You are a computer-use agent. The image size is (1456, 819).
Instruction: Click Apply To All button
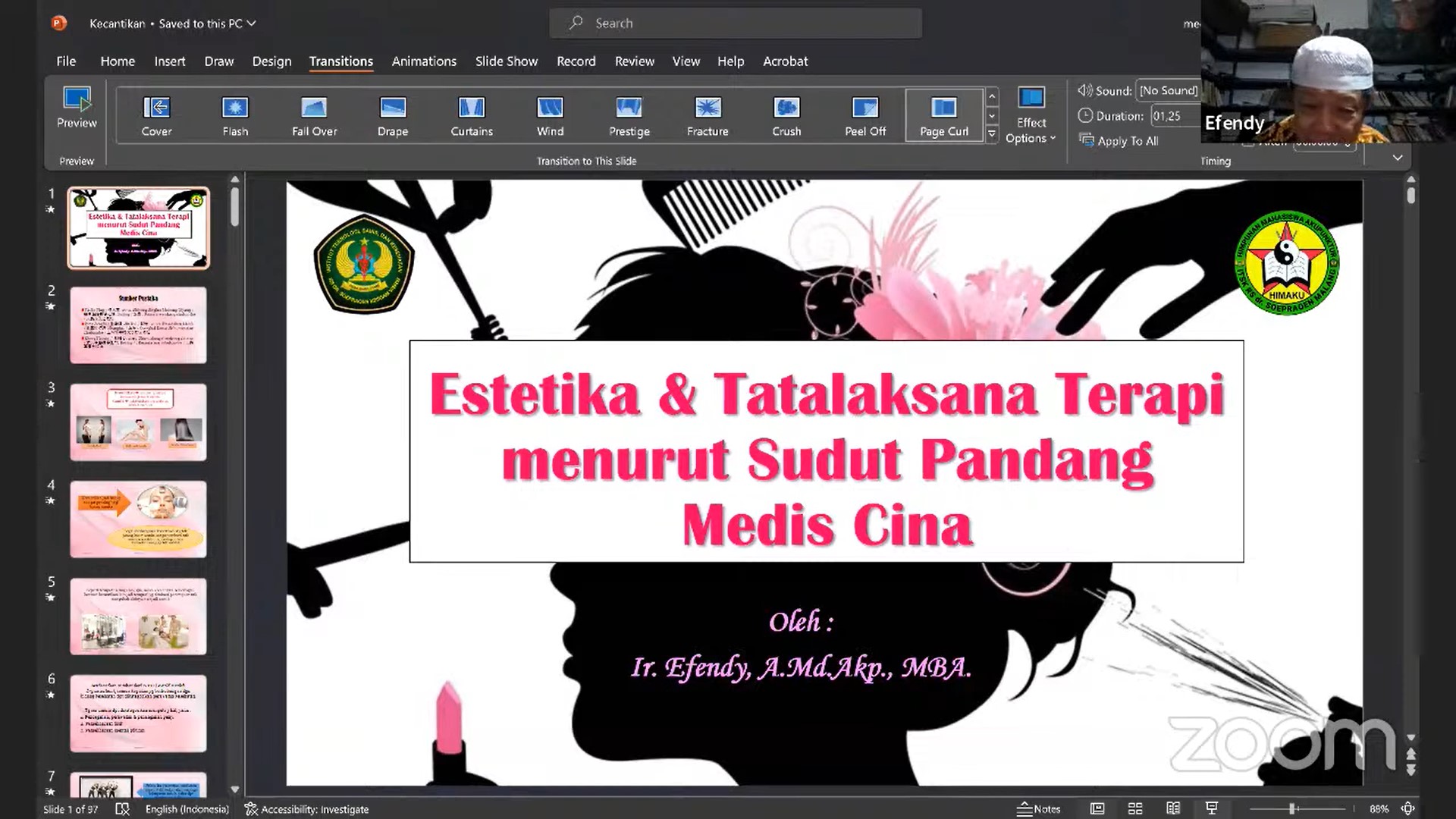pos(1119,140)
